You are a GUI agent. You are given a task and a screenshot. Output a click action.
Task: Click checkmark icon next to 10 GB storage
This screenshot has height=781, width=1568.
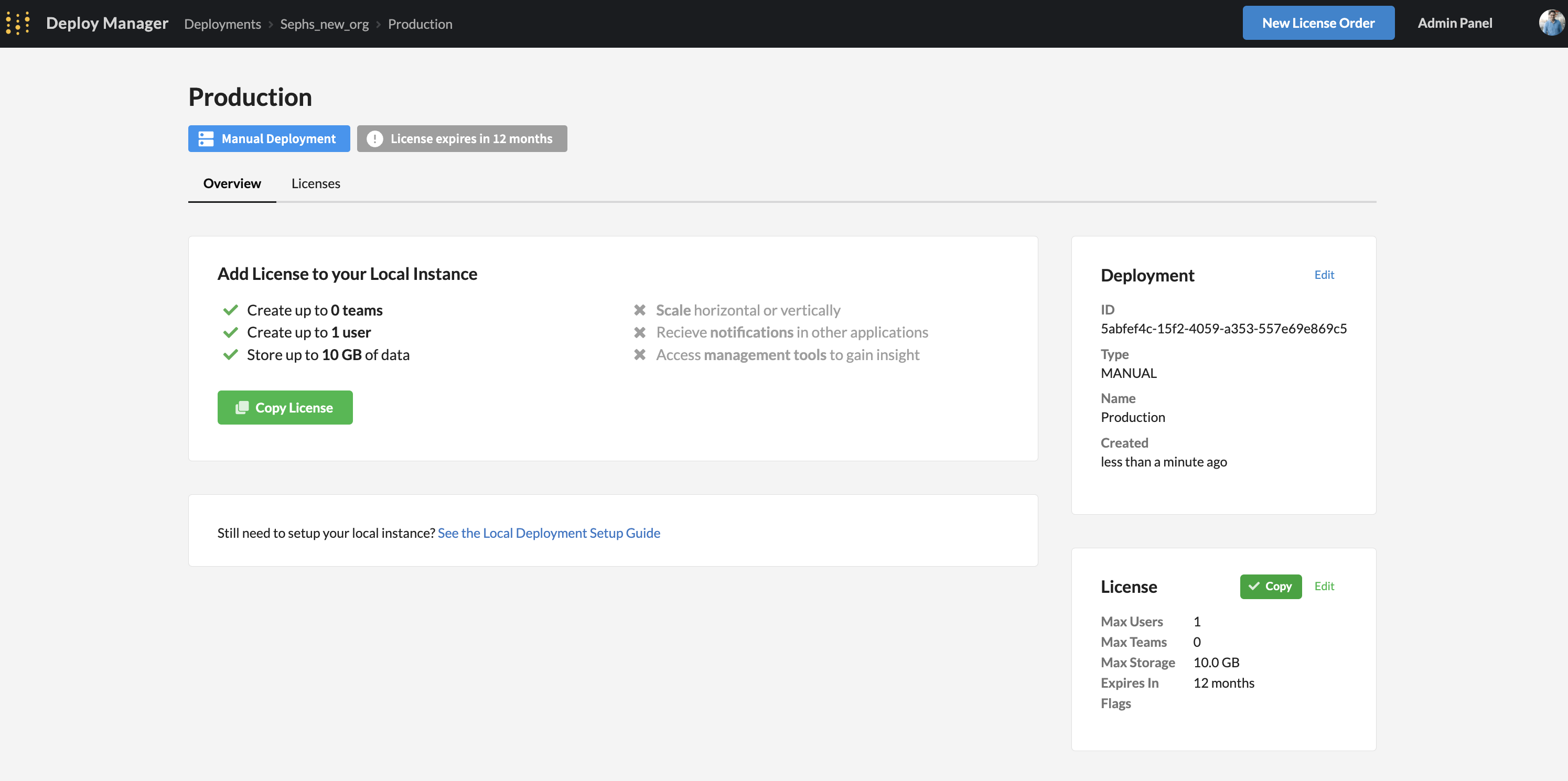click(x=230, y=355)
